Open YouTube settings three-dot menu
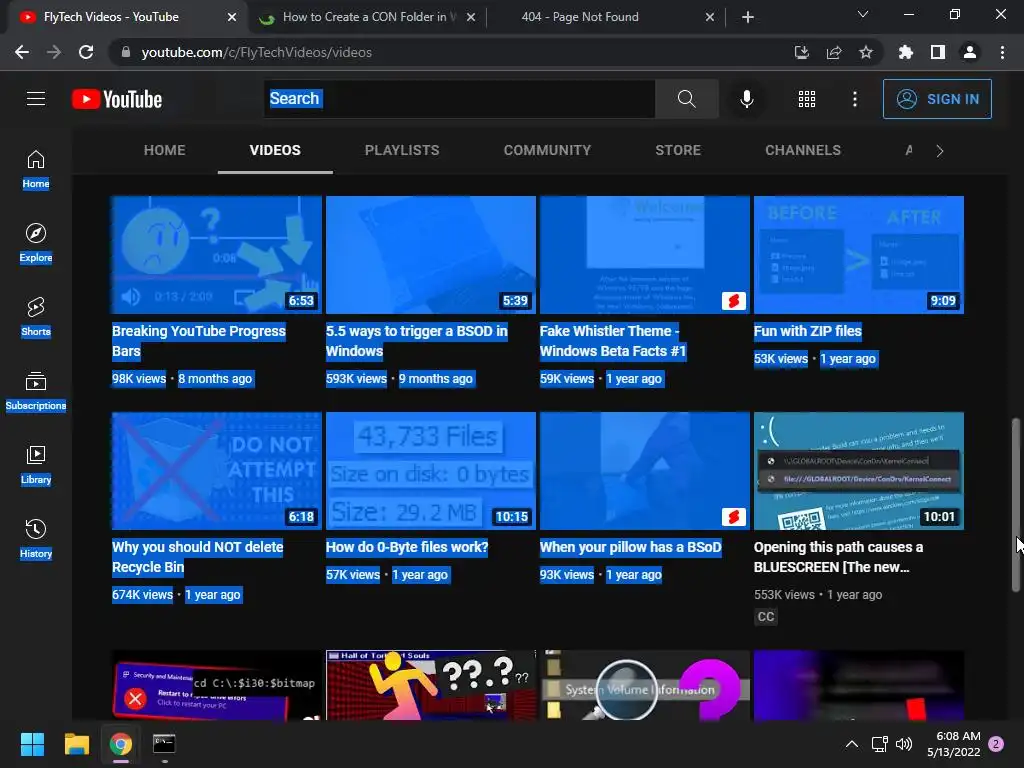The width and height of the screenshot is (1024, 768). pyautogui.click(x=854, y=99)
